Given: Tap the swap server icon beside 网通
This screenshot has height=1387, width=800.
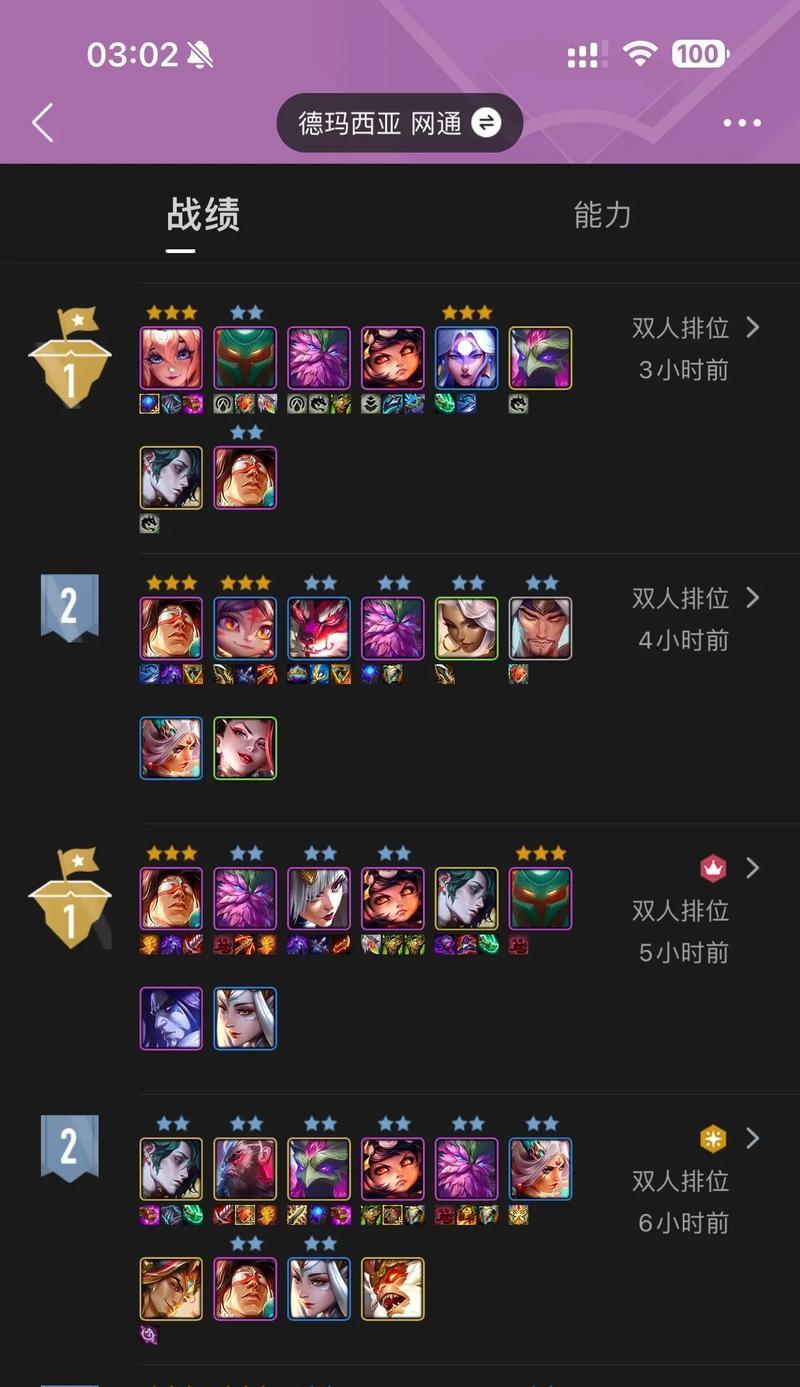Looking at the screenshot, I should click(x=486, y=123).
